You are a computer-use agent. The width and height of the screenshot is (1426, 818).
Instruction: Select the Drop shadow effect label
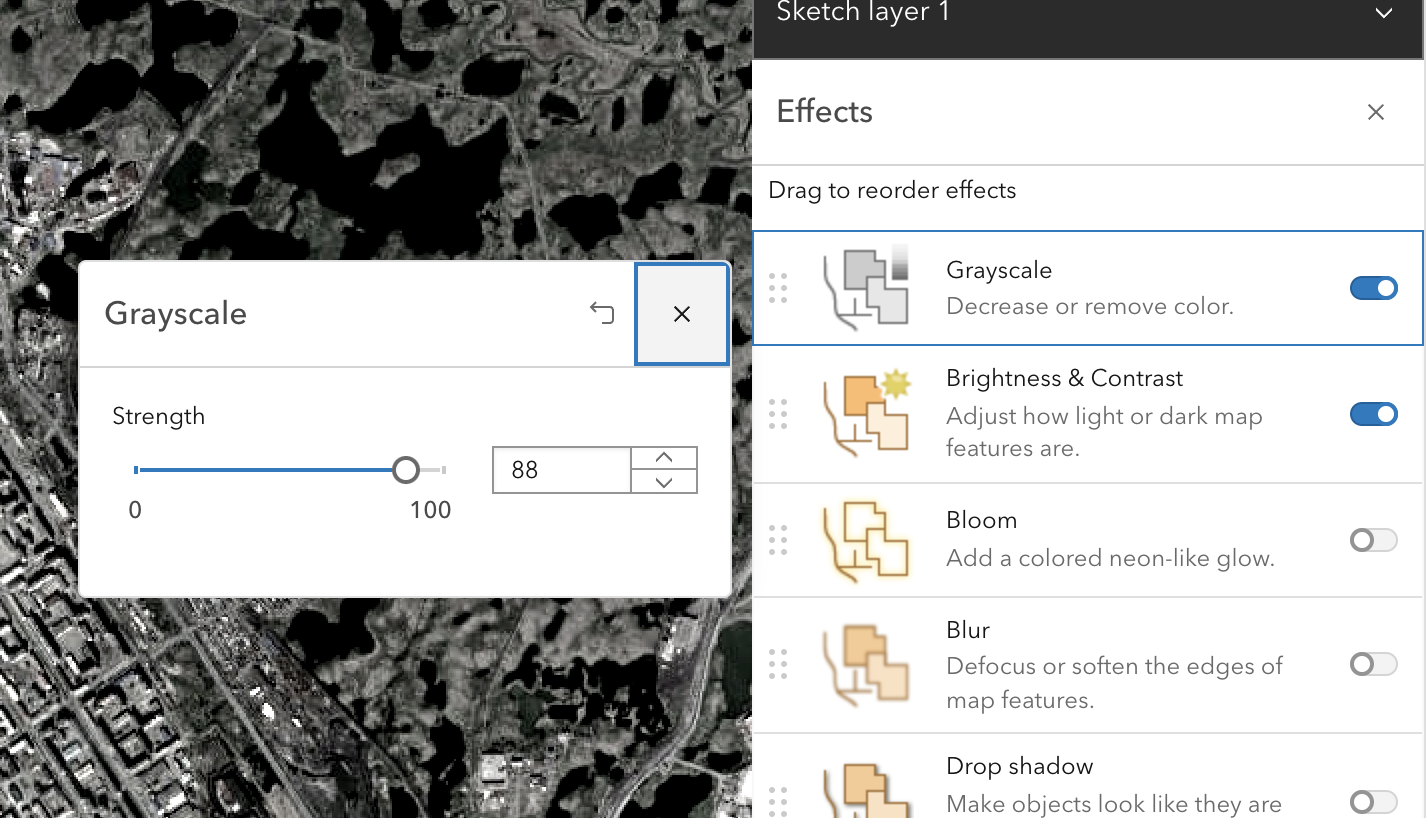click(x=1020, y=766)
